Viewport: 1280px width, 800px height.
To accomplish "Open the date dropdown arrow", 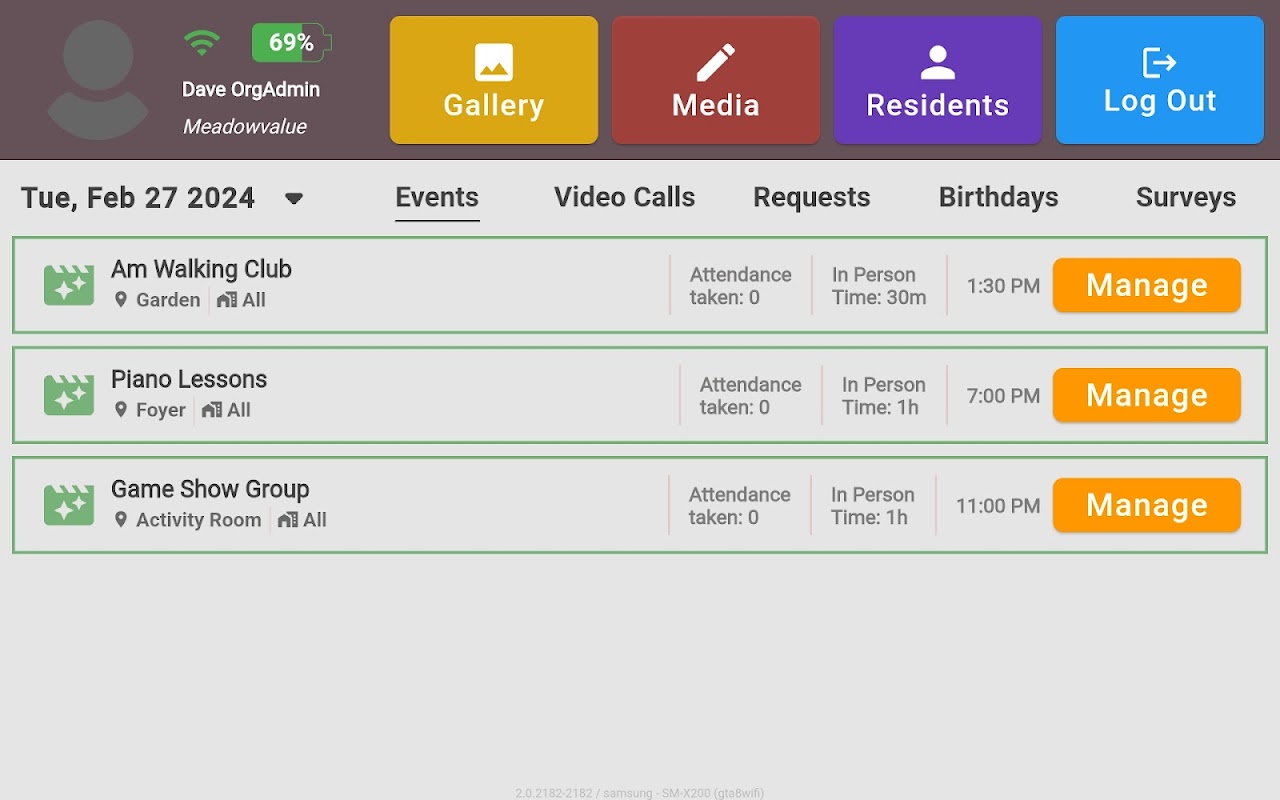I will point(293,198).
